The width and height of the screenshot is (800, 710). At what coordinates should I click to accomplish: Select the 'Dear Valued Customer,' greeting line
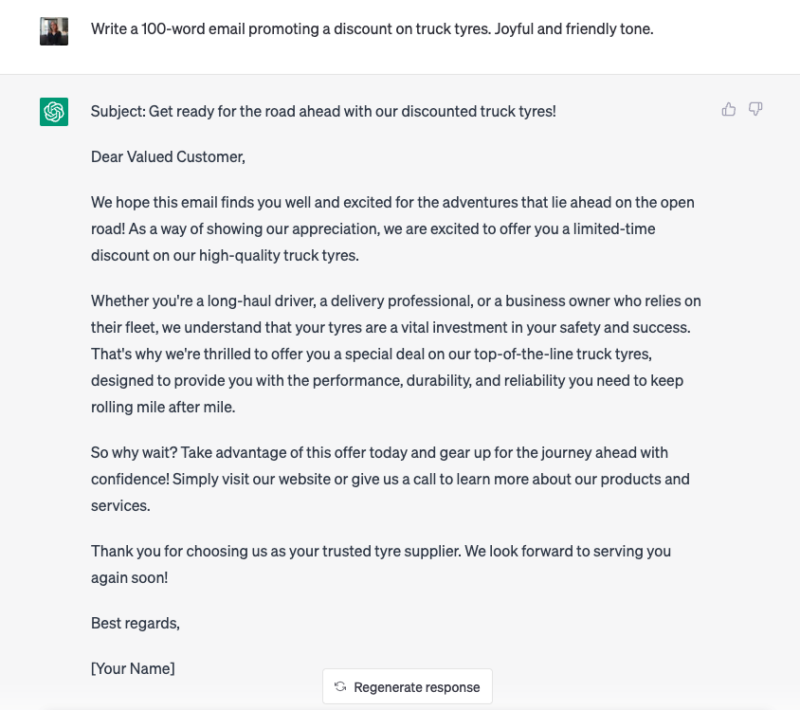168,157
